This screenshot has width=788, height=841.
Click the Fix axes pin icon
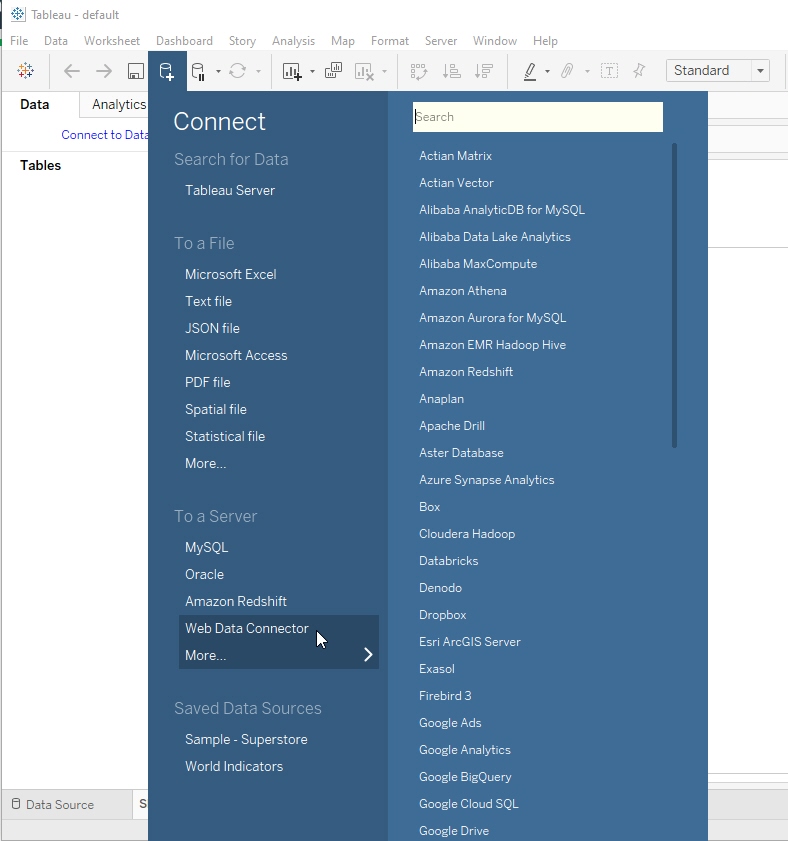[x=639, y=71]
